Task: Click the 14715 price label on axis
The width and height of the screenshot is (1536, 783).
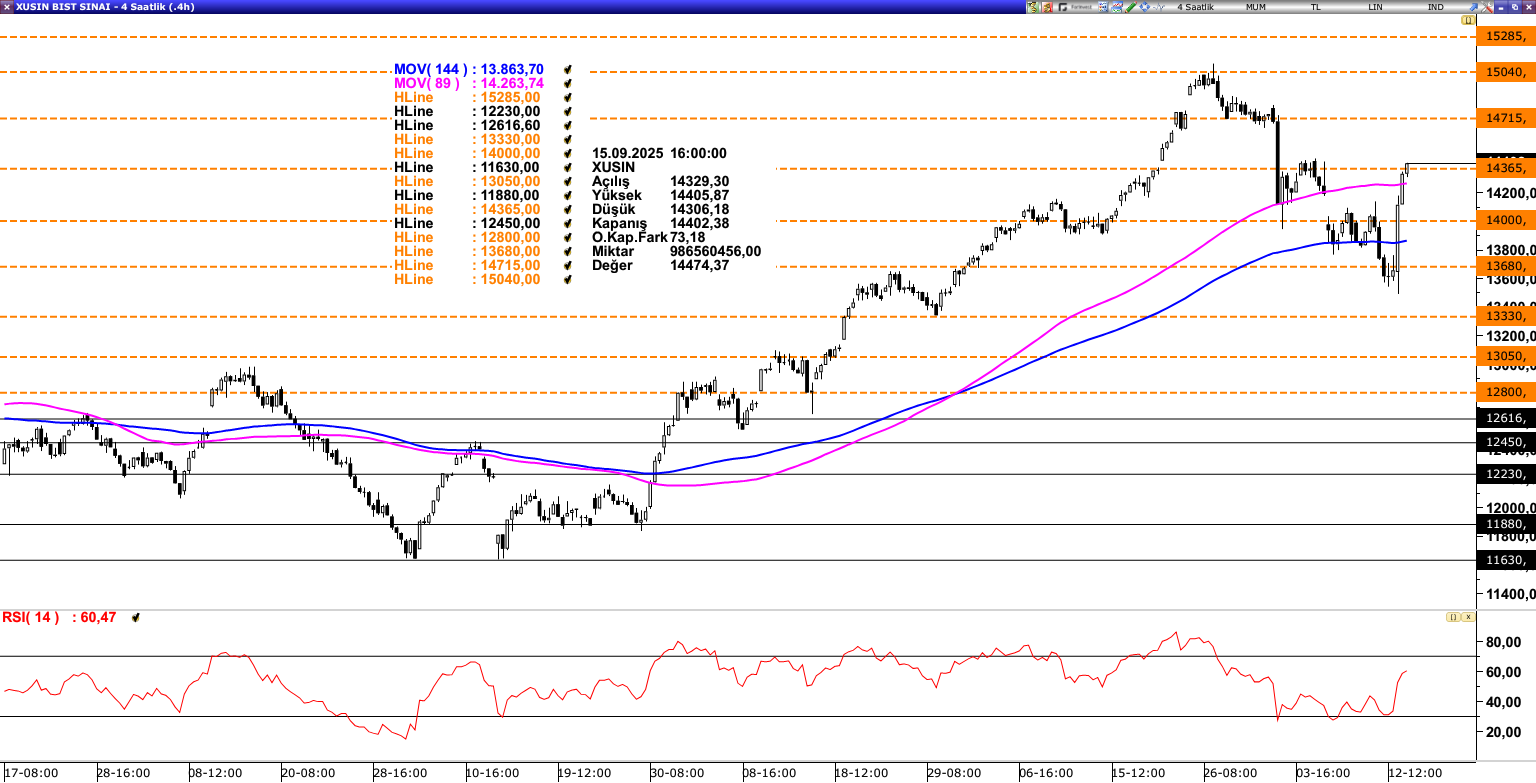Action: coord(1505,118)
